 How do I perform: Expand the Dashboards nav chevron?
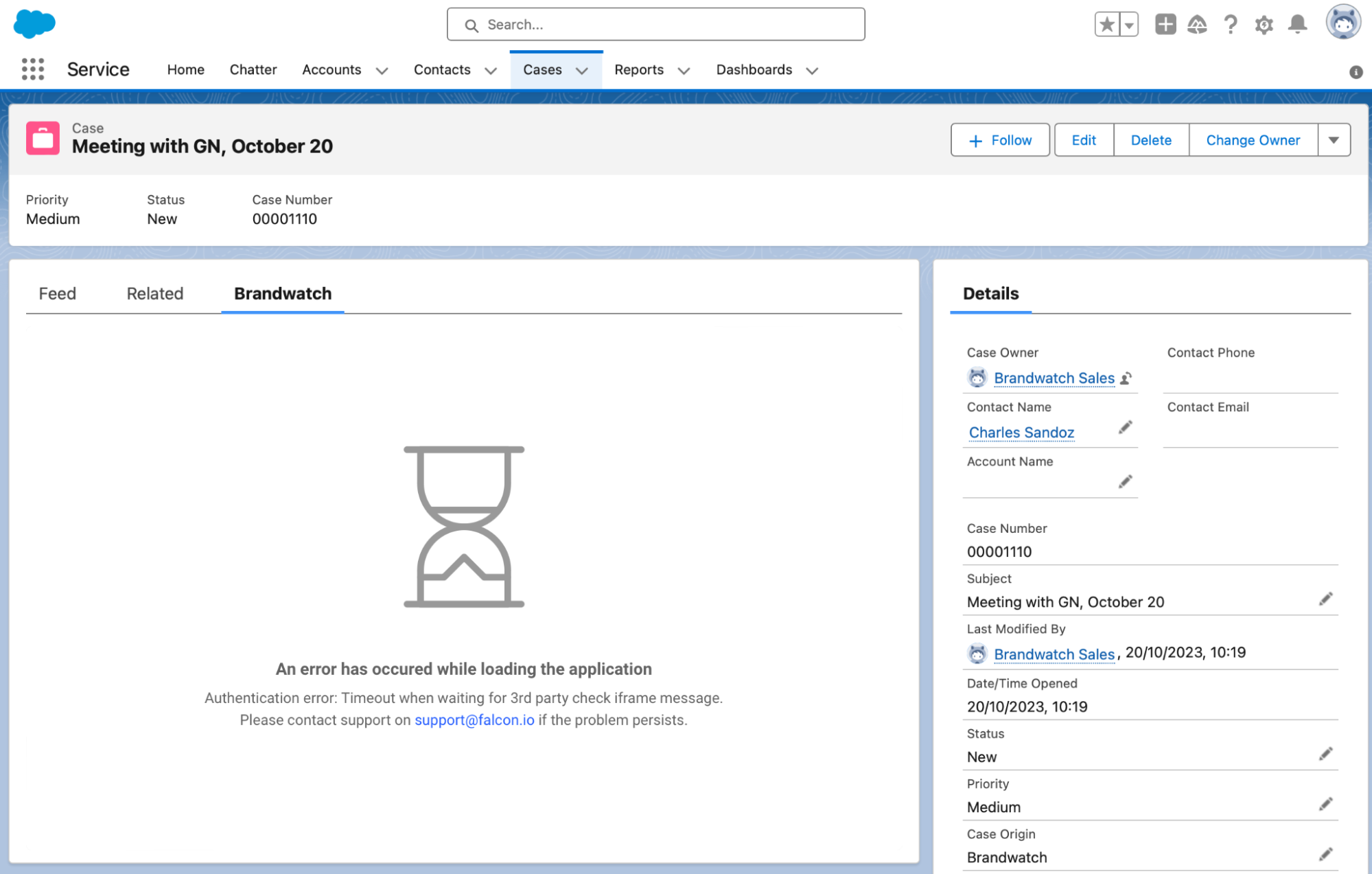(x=812, y=71)
